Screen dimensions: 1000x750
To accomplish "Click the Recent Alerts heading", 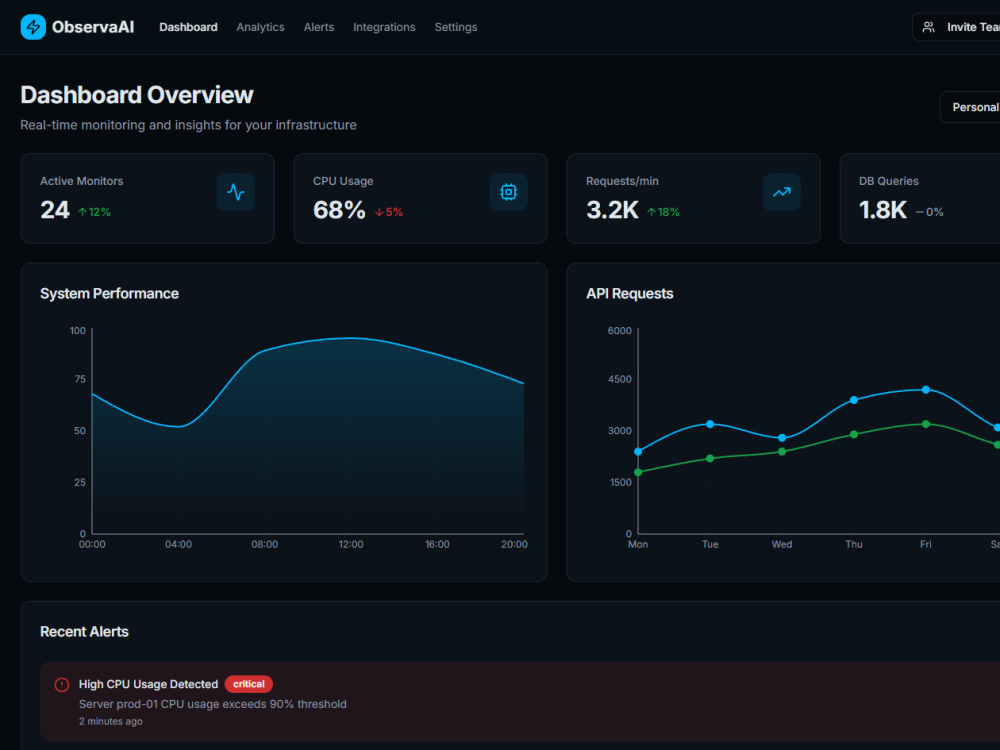I will click(x=84, y=631).
